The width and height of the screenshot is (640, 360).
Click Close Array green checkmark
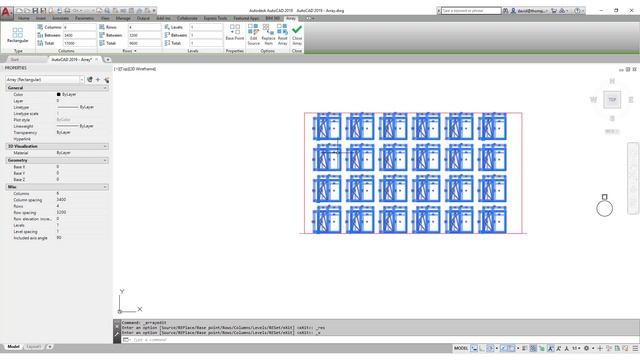click(297, 34)
